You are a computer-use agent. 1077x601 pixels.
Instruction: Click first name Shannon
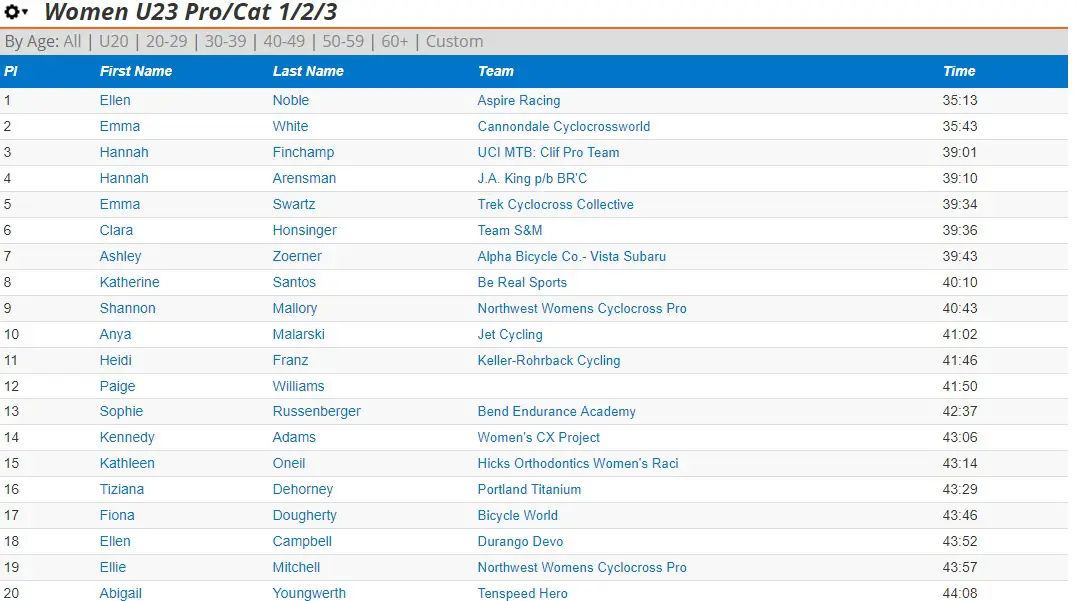point(127,308)
